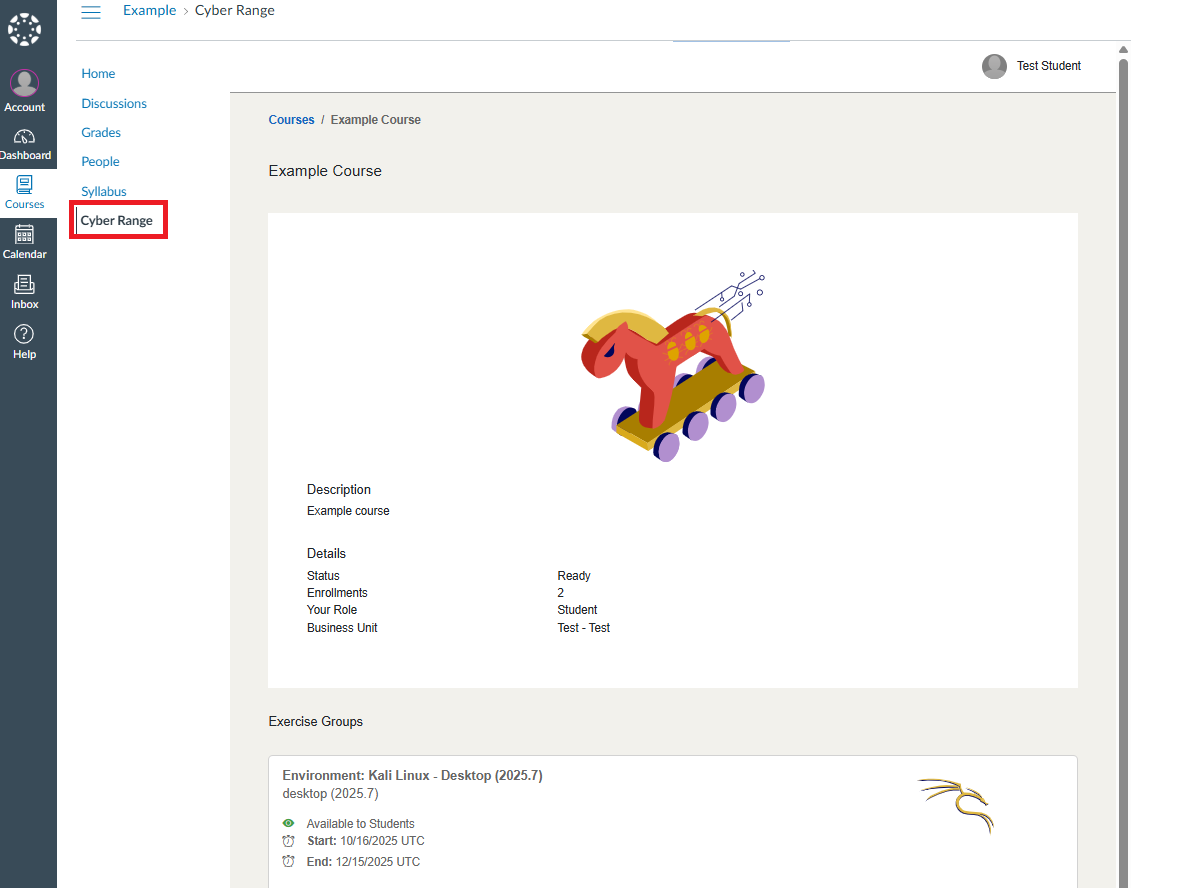The height and width of the screenshot is (888, 1203).
Task: Click Example in the top breadcrumb
Action: click(149, 10)
